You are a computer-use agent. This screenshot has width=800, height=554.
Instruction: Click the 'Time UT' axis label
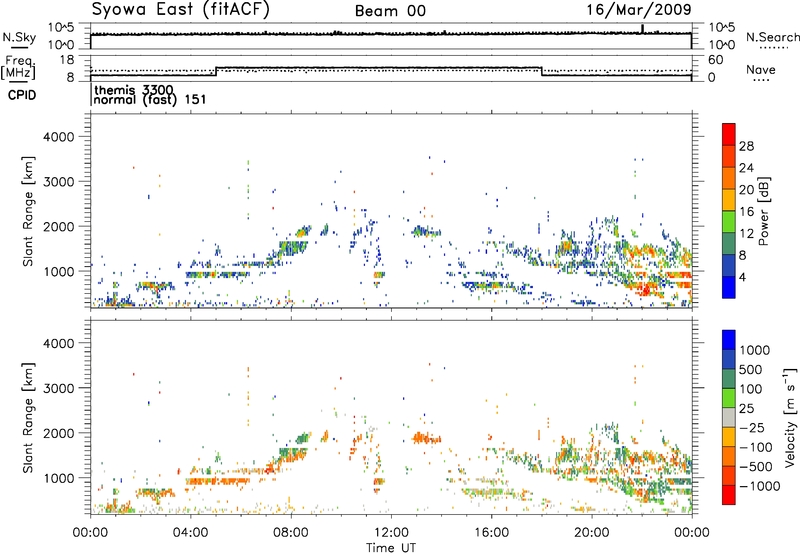tap(391, 548)
